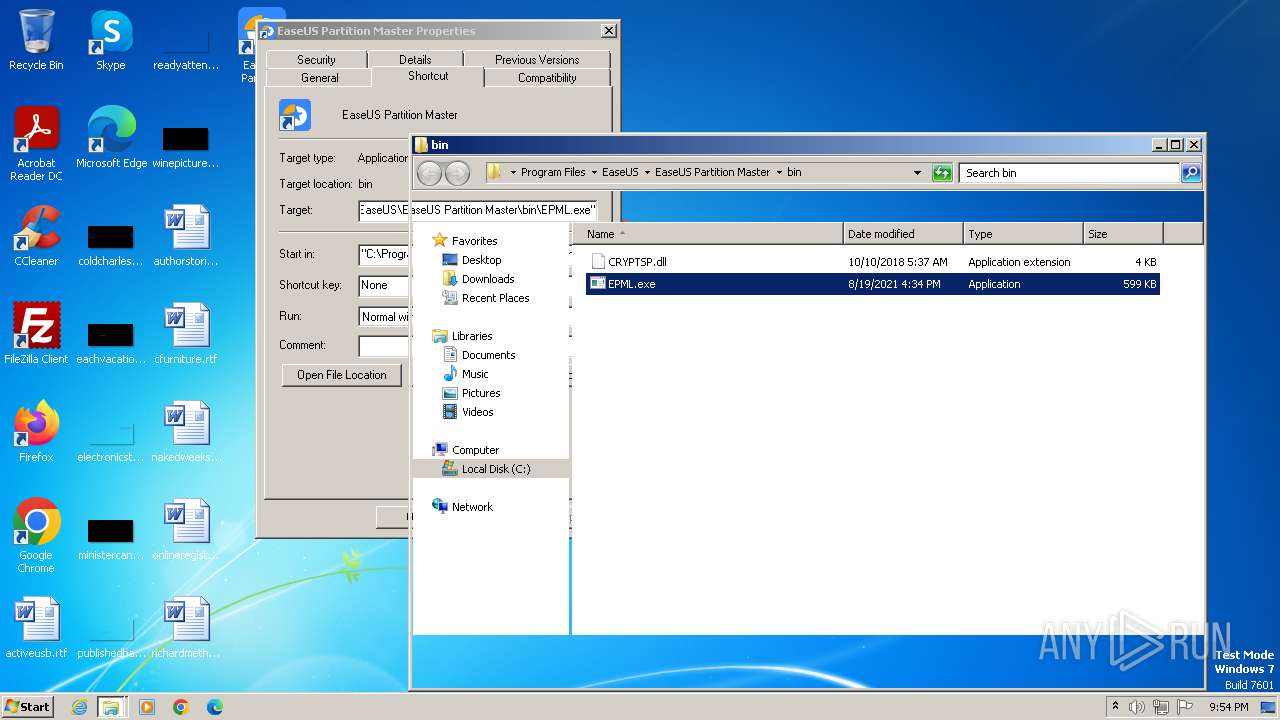This screenshot has width=1280, height=720.
Task: Select the coldcharles desktop item
Action: pyautogui.click(x=110, y=244)
